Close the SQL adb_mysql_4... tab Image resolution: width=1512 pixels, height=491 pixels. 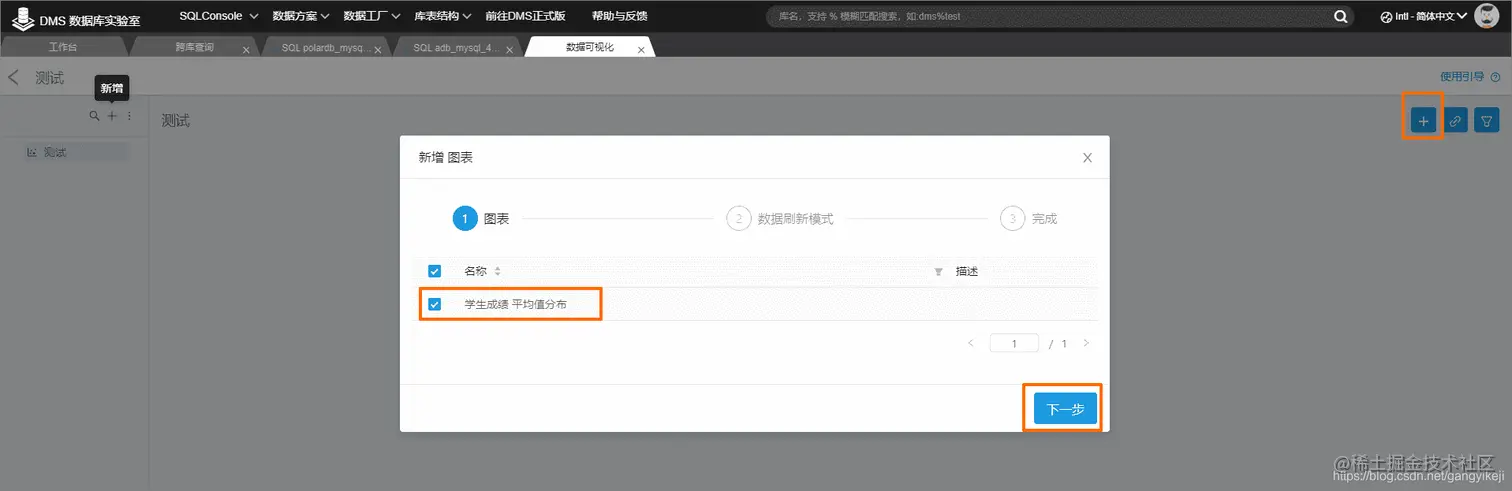tap(509, 49)
